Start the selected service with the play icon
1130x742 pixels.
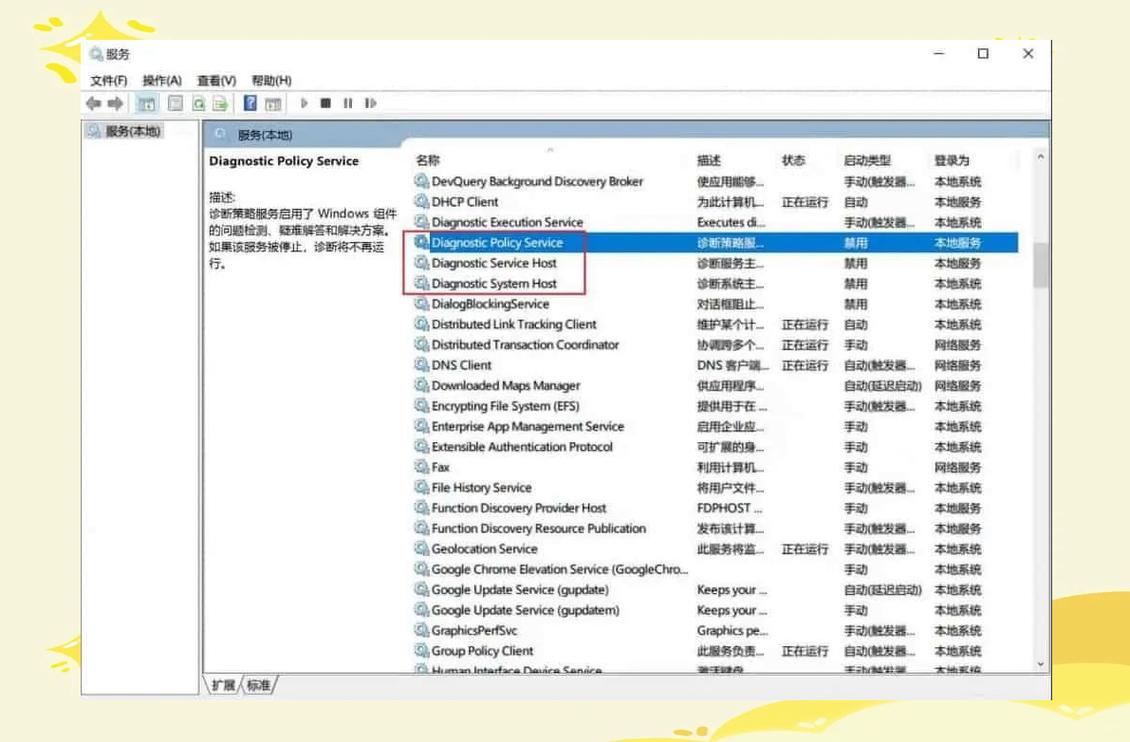pyautogui.click(x=305, y=100)
